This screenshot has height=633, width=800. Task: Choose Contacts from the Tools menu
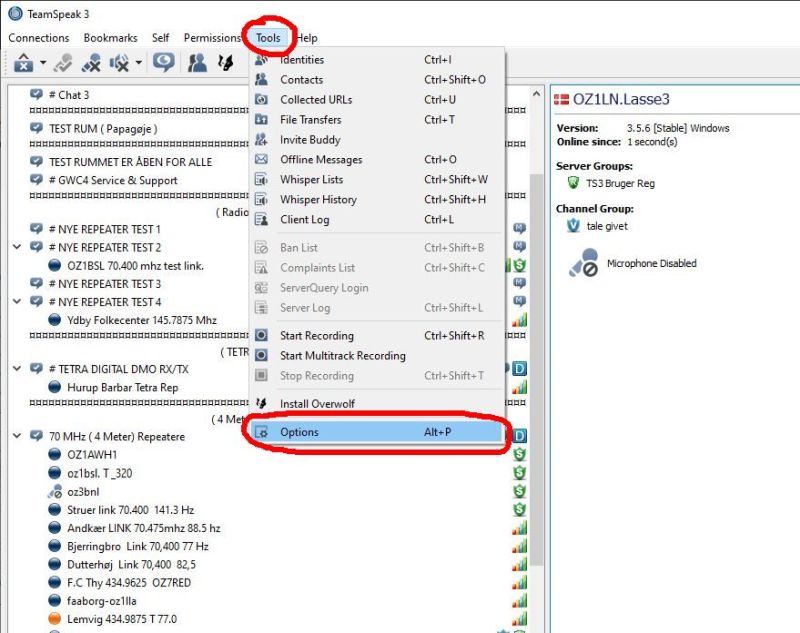[377, 80]
